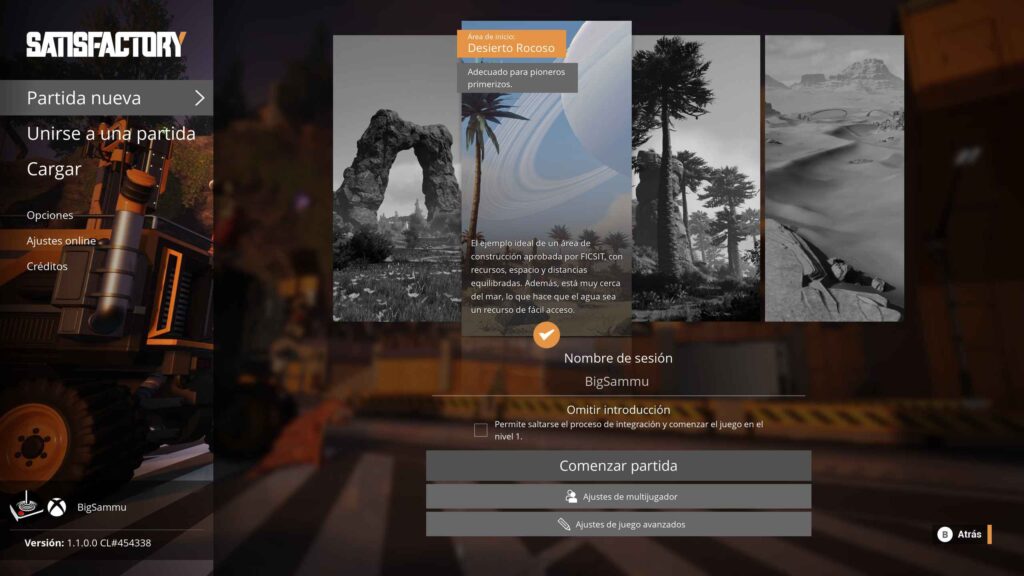This screenshot has height=576, width=1024.
Task: Click the orange checkmark confirmation icon
Action: point(546,334)
